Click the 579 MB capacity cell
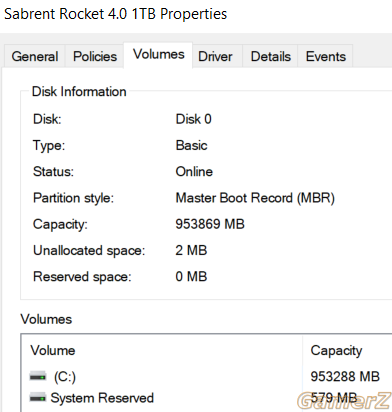 334,397
